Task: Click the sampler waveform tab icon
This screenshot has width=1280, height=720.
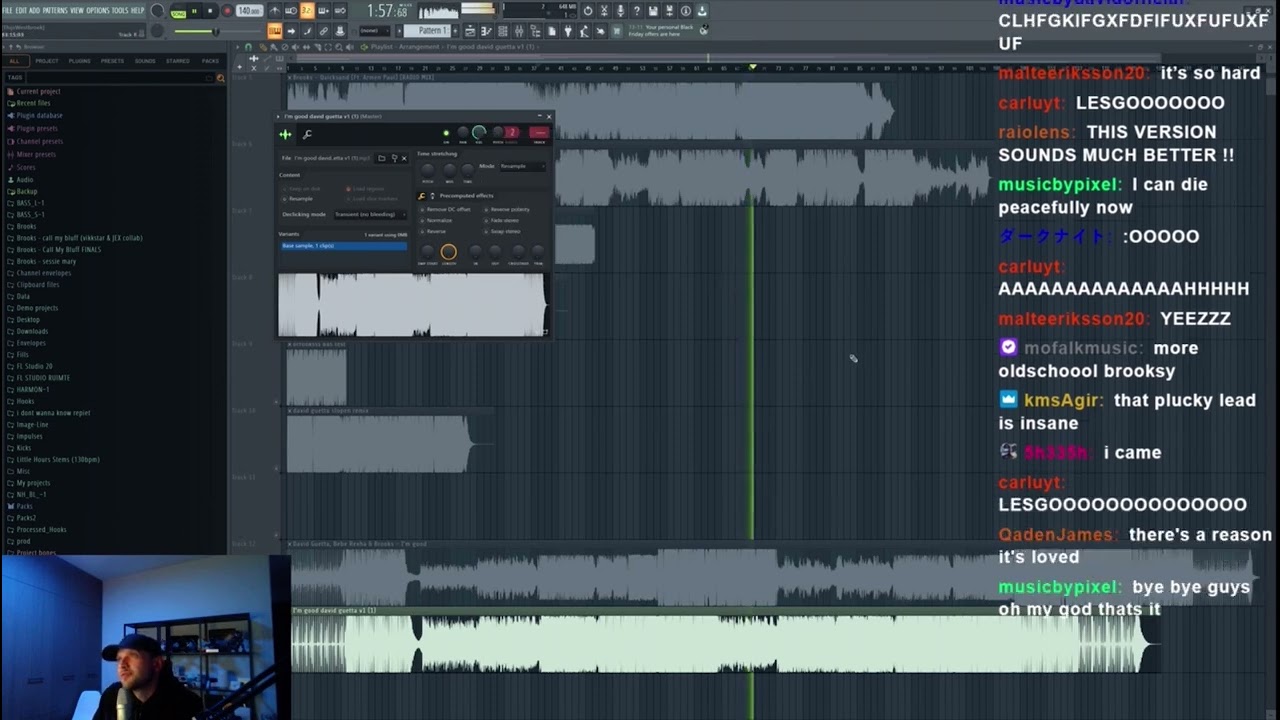Action: (285, 134)
